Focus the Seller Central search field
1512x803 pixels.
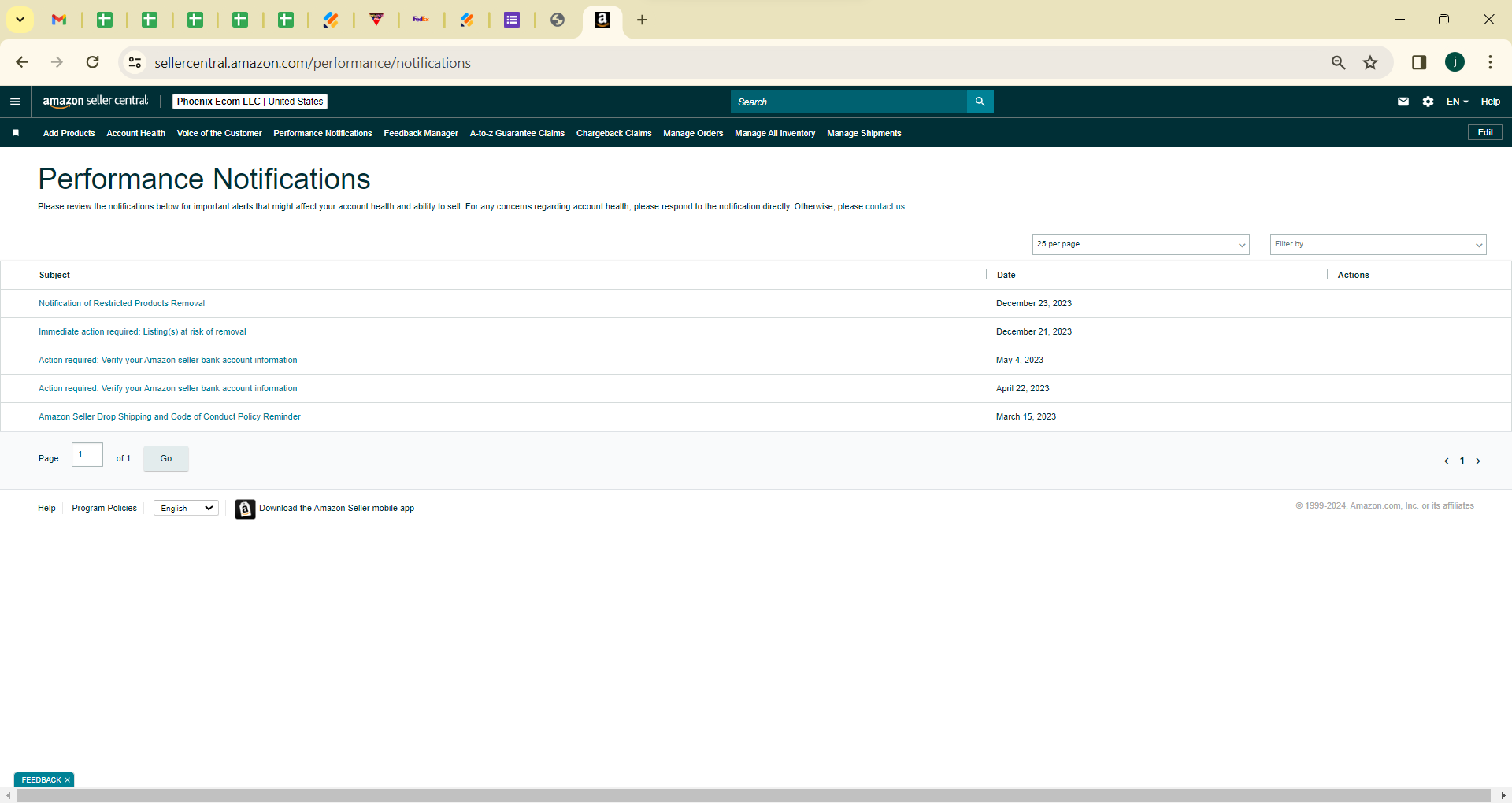pyautogui.click(x=849, y=102)
